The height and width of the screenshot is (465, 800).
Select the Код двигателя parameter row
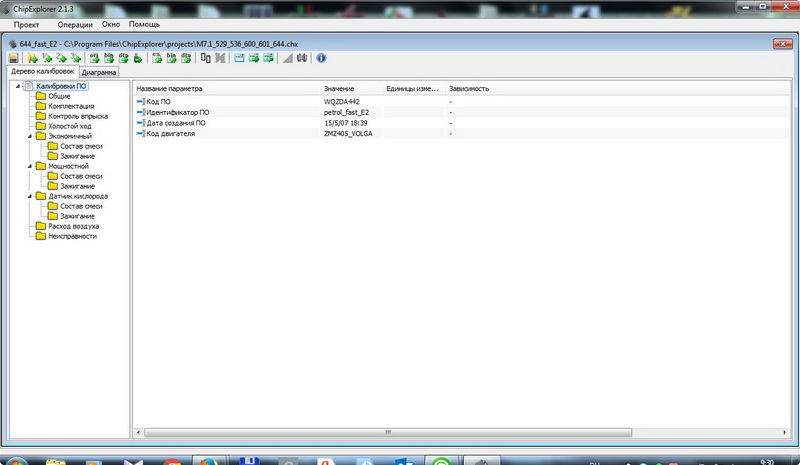coord(170,134)
